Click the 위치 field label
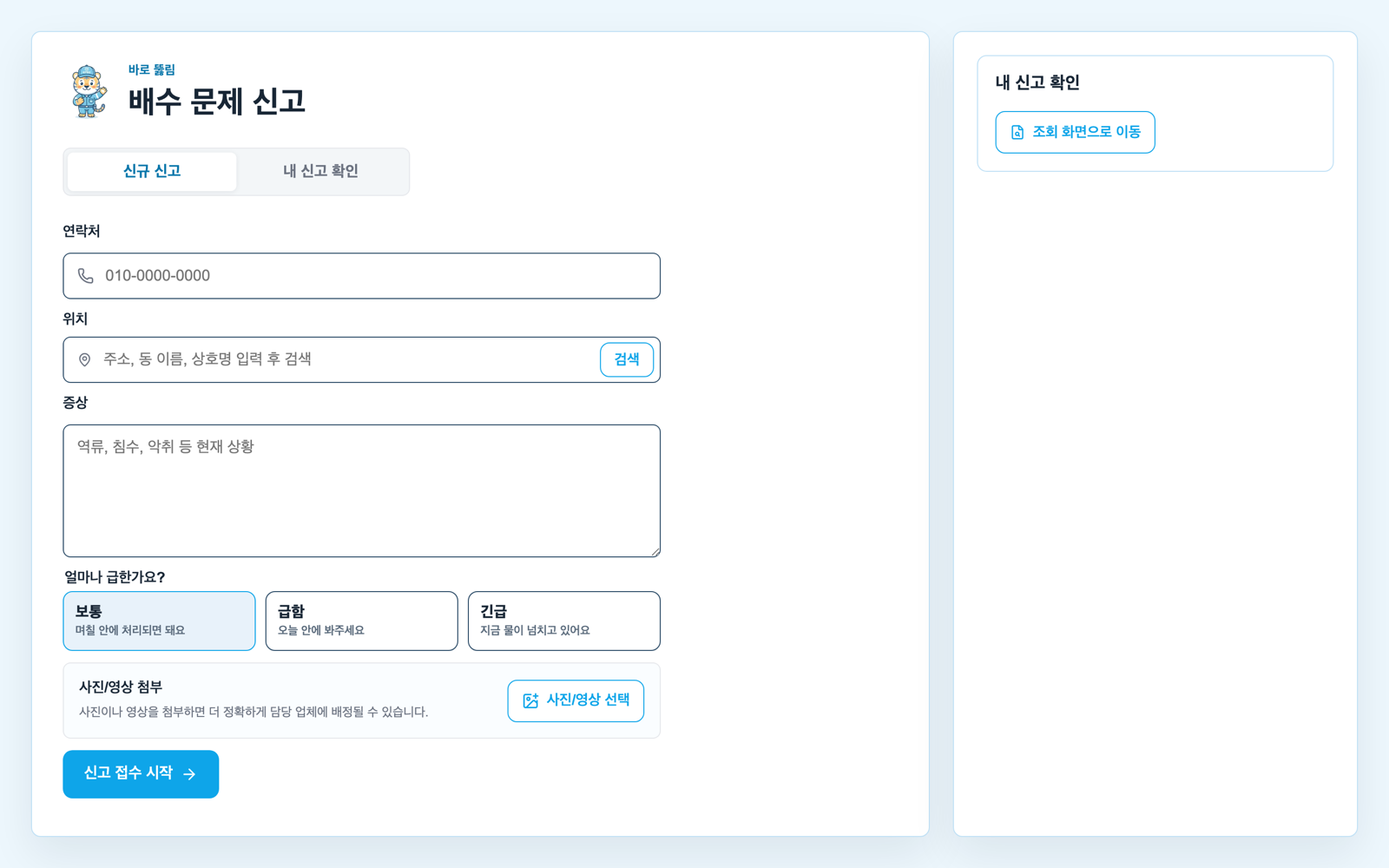 [x=76, y=319]
